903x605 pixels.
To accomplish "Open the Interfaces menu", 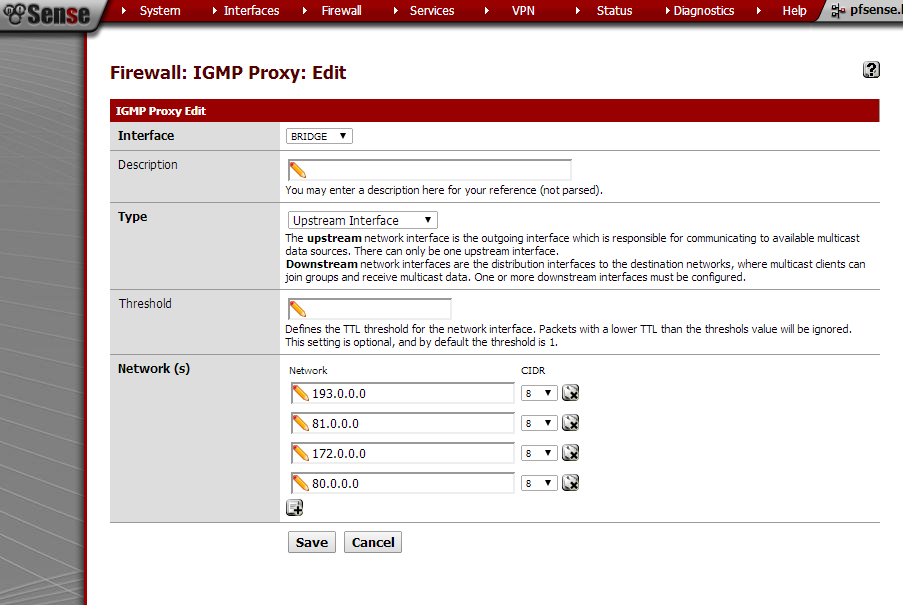I will click(x=251, y=10).
